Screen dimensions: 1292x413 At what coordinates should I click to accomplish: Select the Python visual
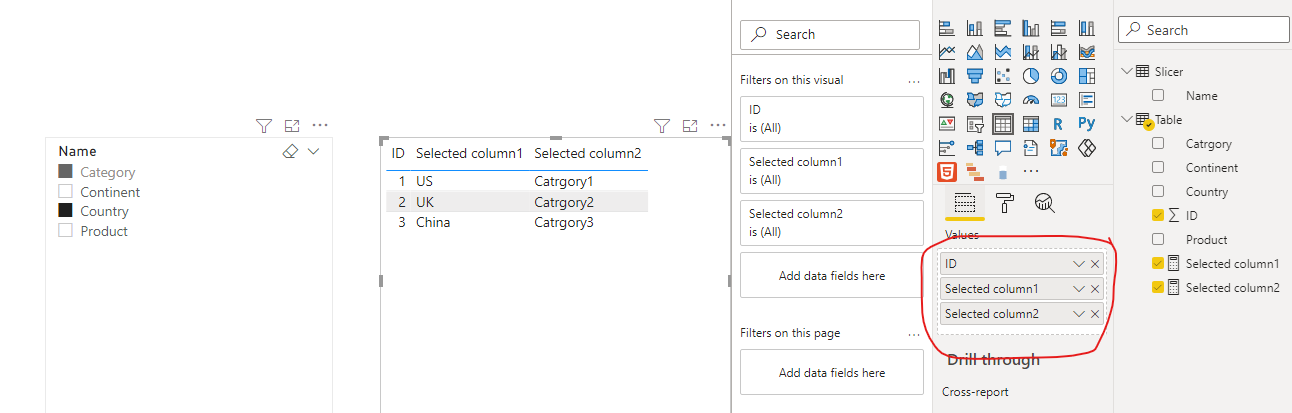1087,124
